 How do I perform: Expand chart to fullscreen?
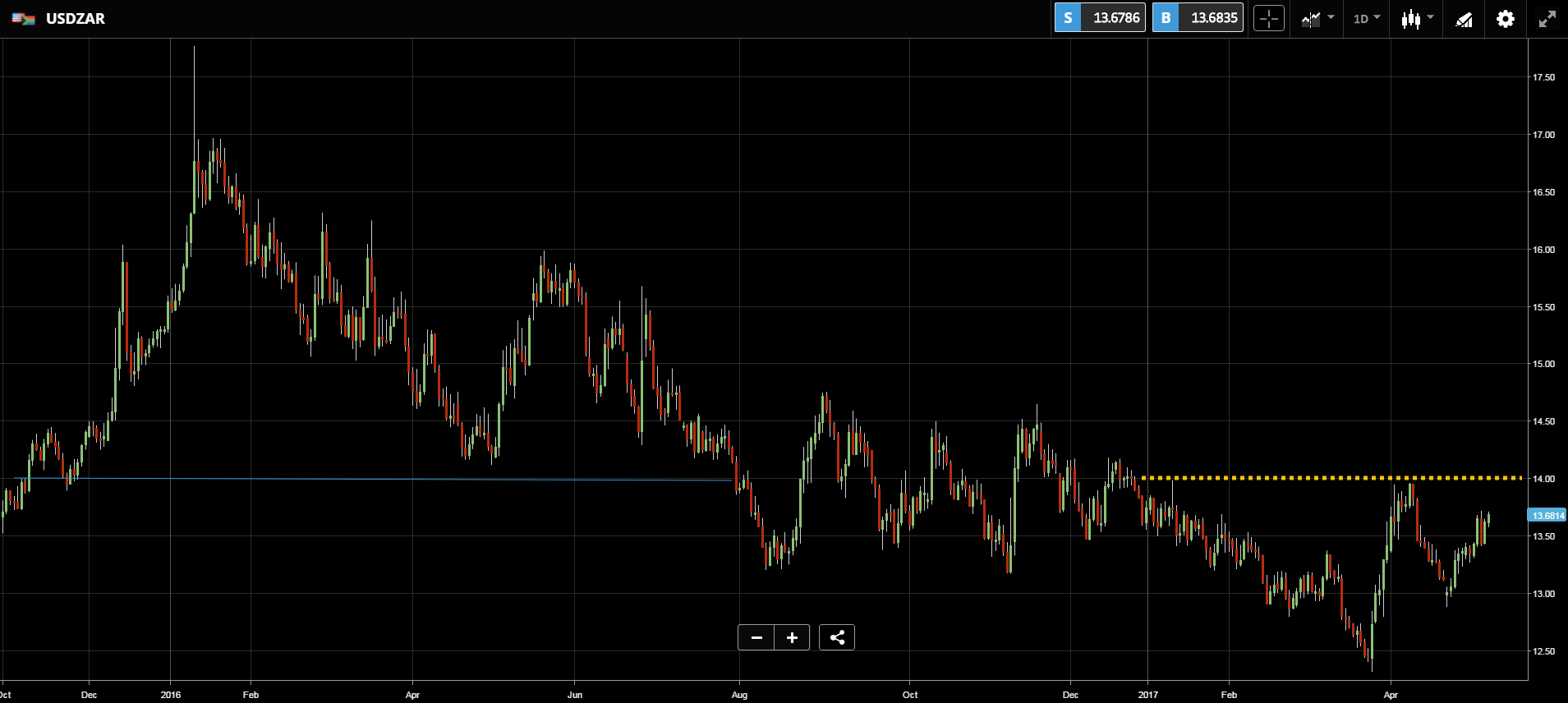tap(1547, 19)
